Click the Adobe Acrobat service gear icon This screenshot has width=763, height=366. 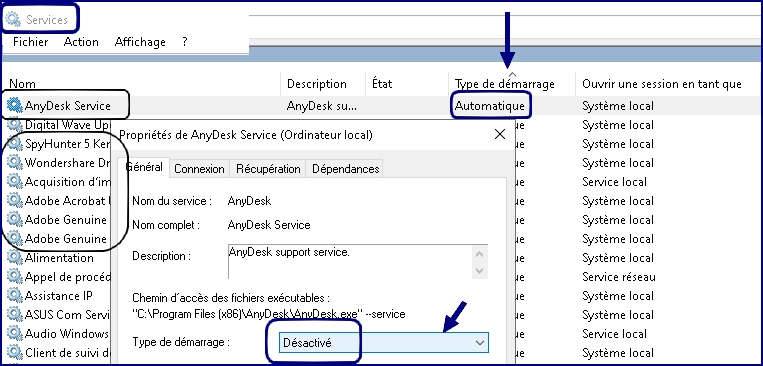(15, 201)
